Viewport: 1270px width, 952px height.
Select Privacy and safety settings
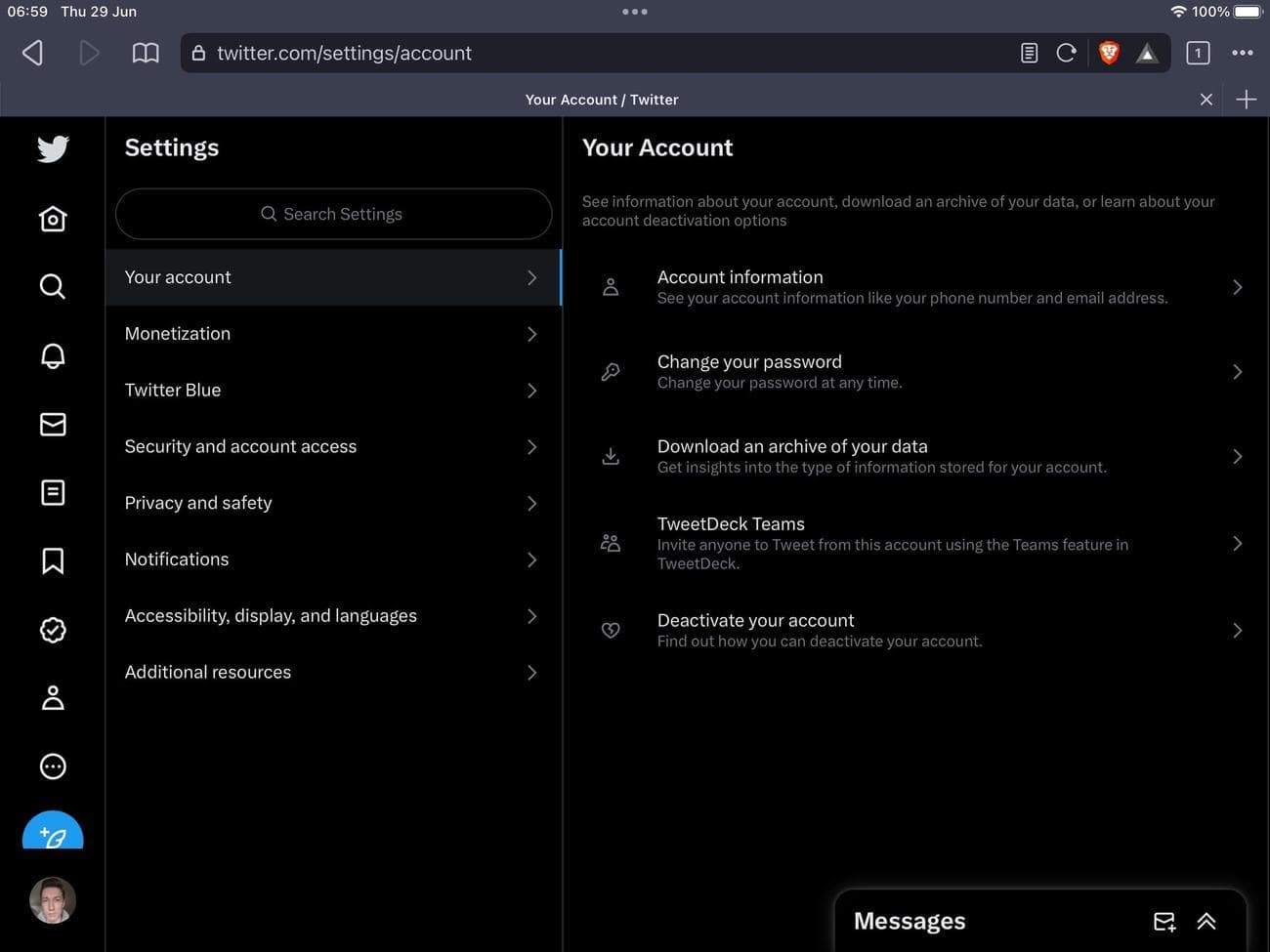tap(332, 503)
